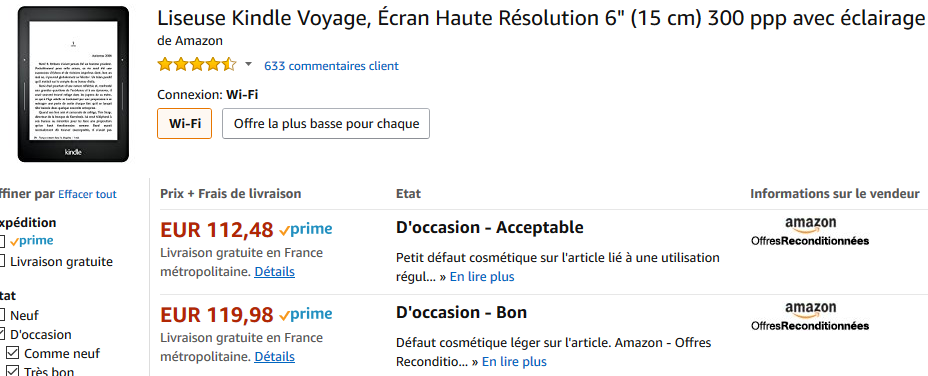Expand the rating breakdown dropdown arrow

click(249, 65)
